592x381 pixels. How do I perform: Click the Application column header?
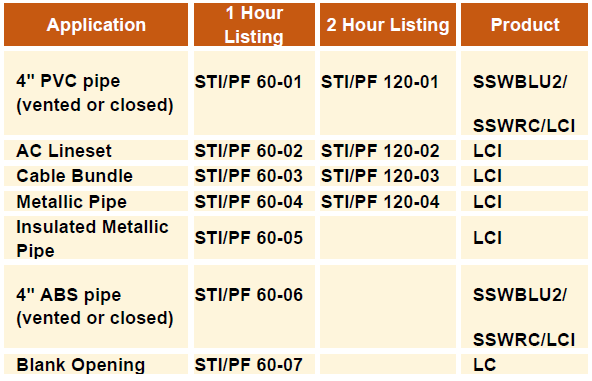pyautogui.click(x=96, y=25)
